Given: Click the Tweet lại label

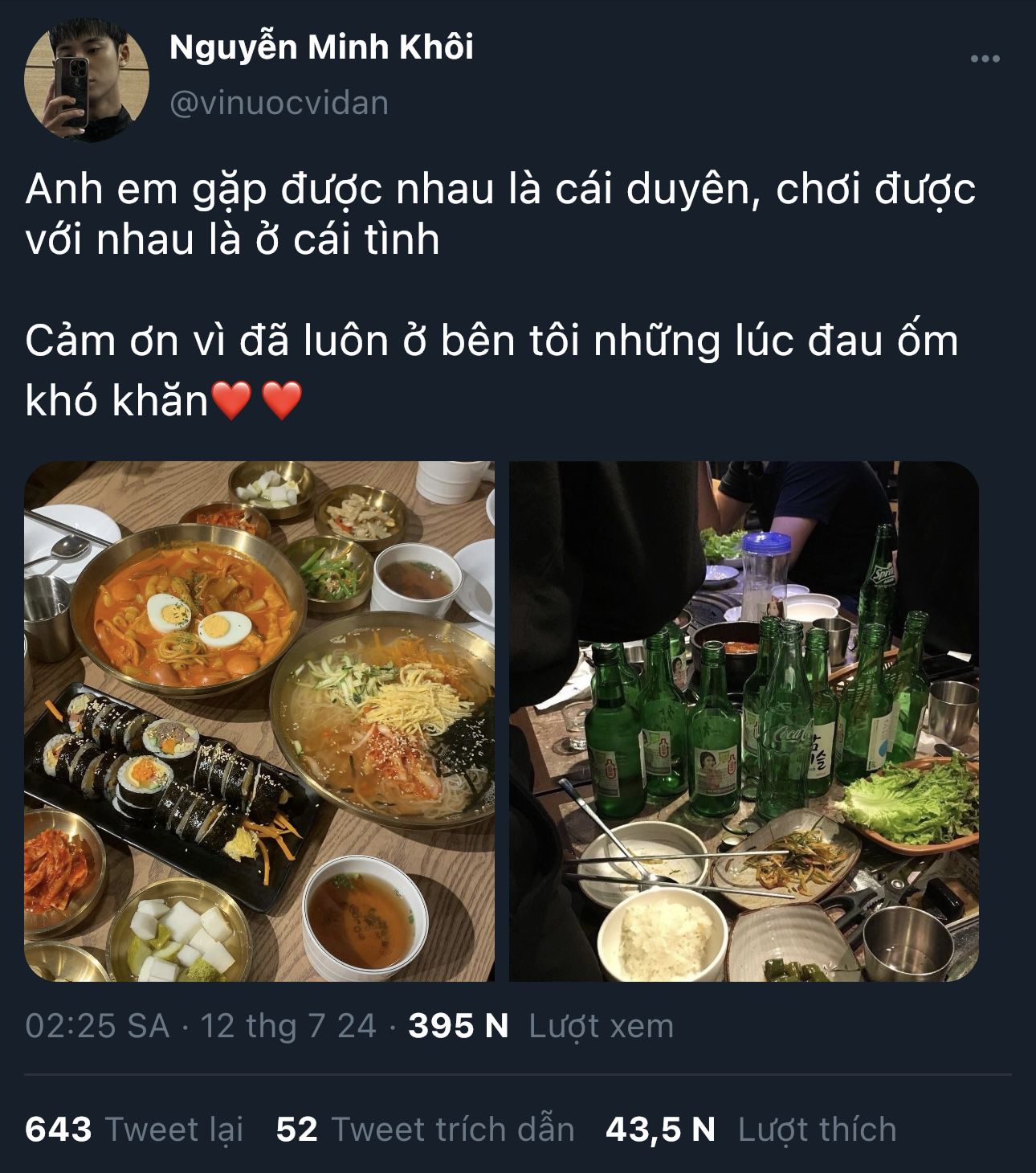Looking at the screenshot, I should pos(174,1129).
